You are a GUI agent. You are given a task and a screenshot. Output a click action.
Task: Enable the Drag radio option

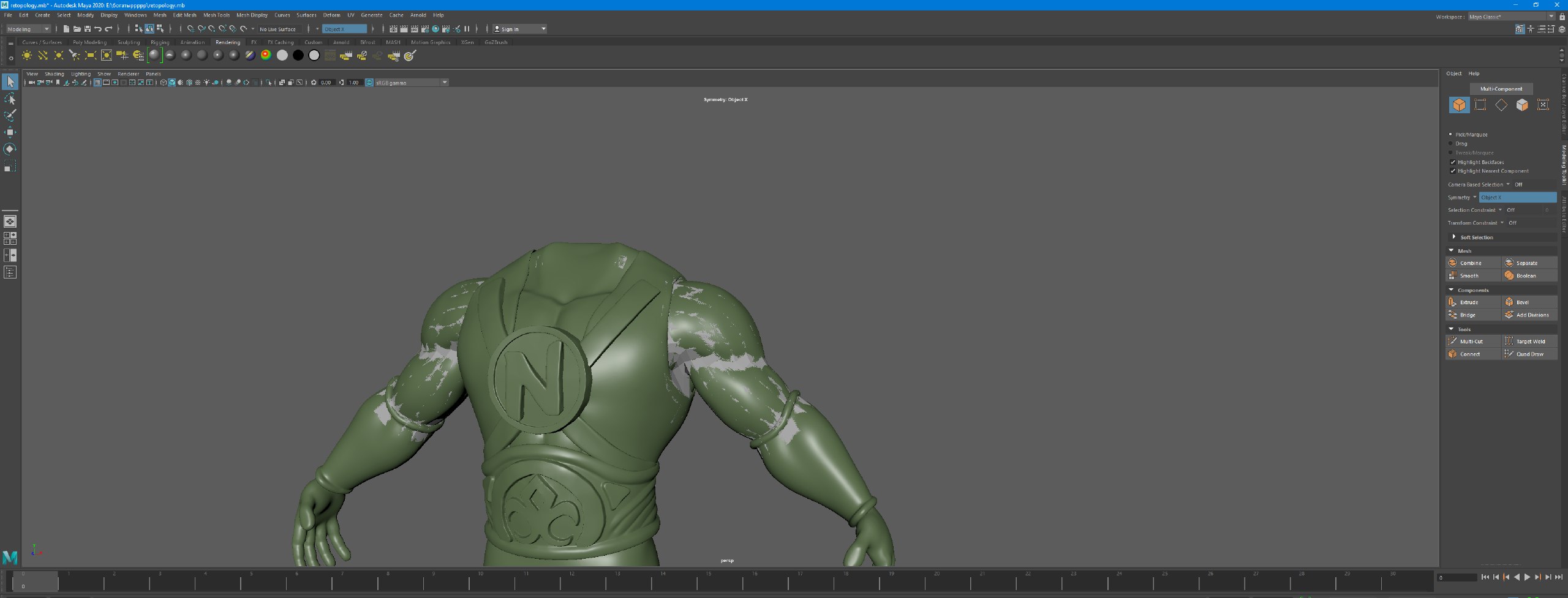[x=1450, y=143]
